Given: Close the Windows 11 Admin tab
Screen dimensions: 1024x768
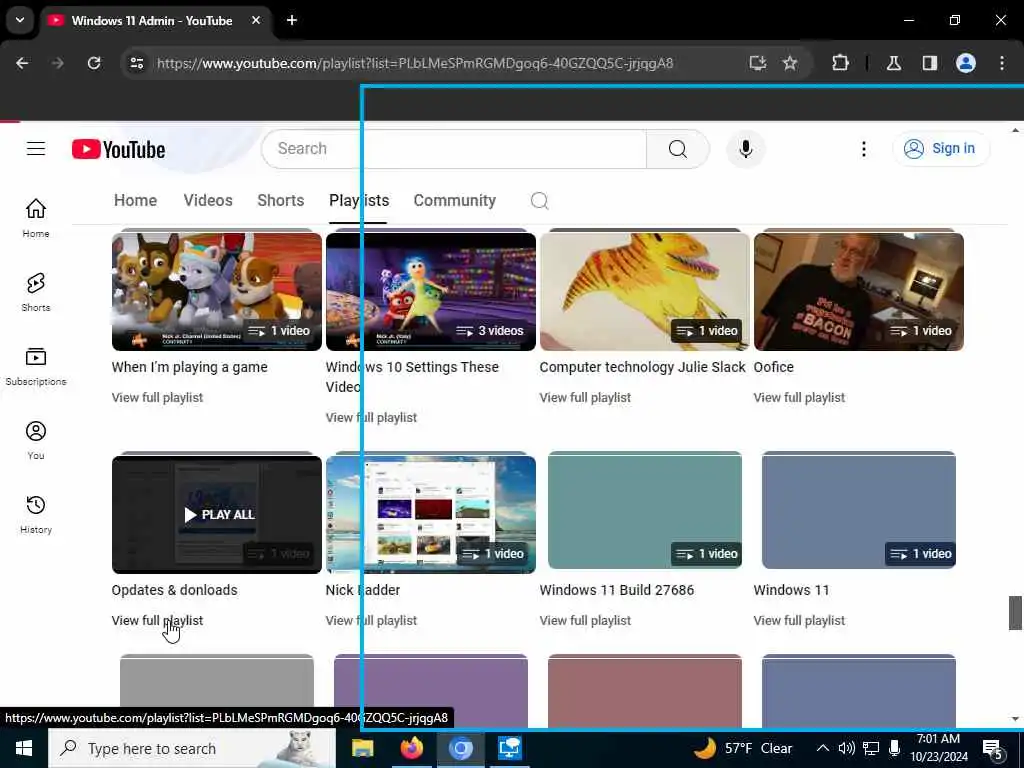Looking at the screenshot, I should [x=256, y=20].
